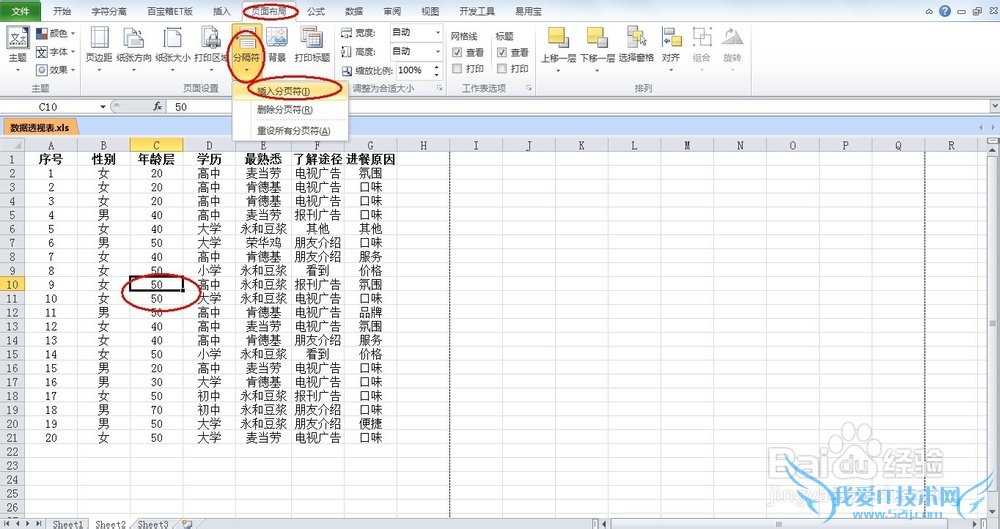Click the insert new worksheet icon
The width and height of the screenshot is (1000, 529).
[x=187, y=524]
